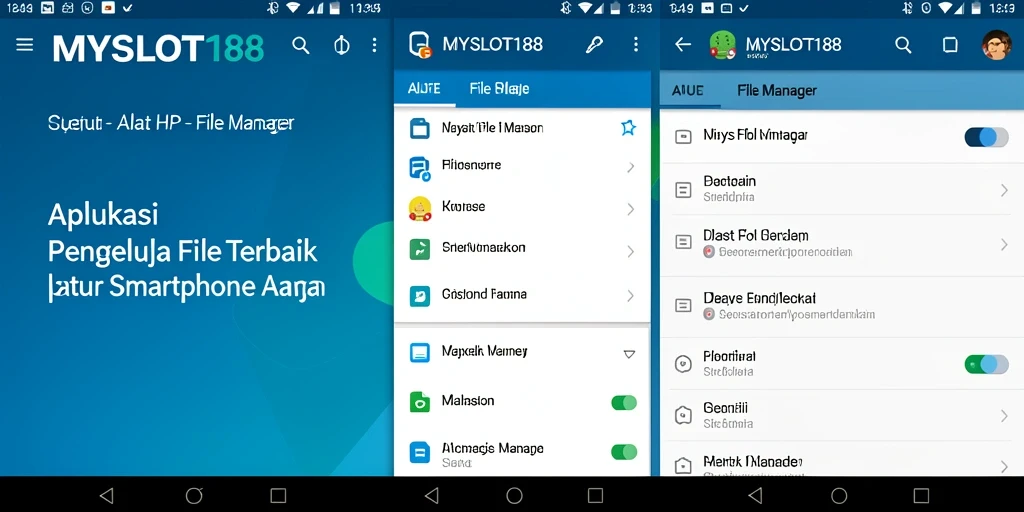Select the AIUE tab in right screen
The height and width of the screenshot is (512, 1024).
pyautogui.click(x=688, y=90)
